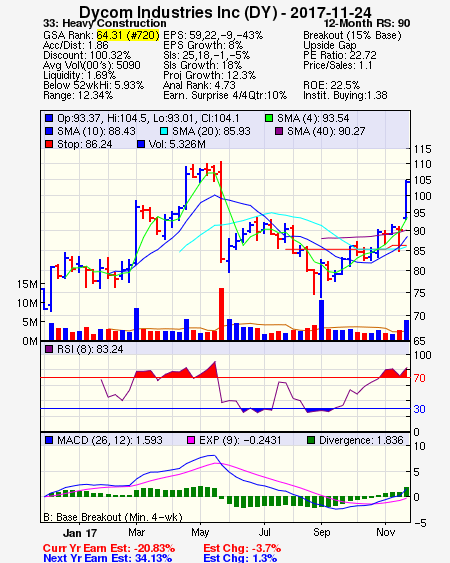Click the 'Range: 12.34%' value
The height and width of the screenshot is (563, 450).
(78, 96)
